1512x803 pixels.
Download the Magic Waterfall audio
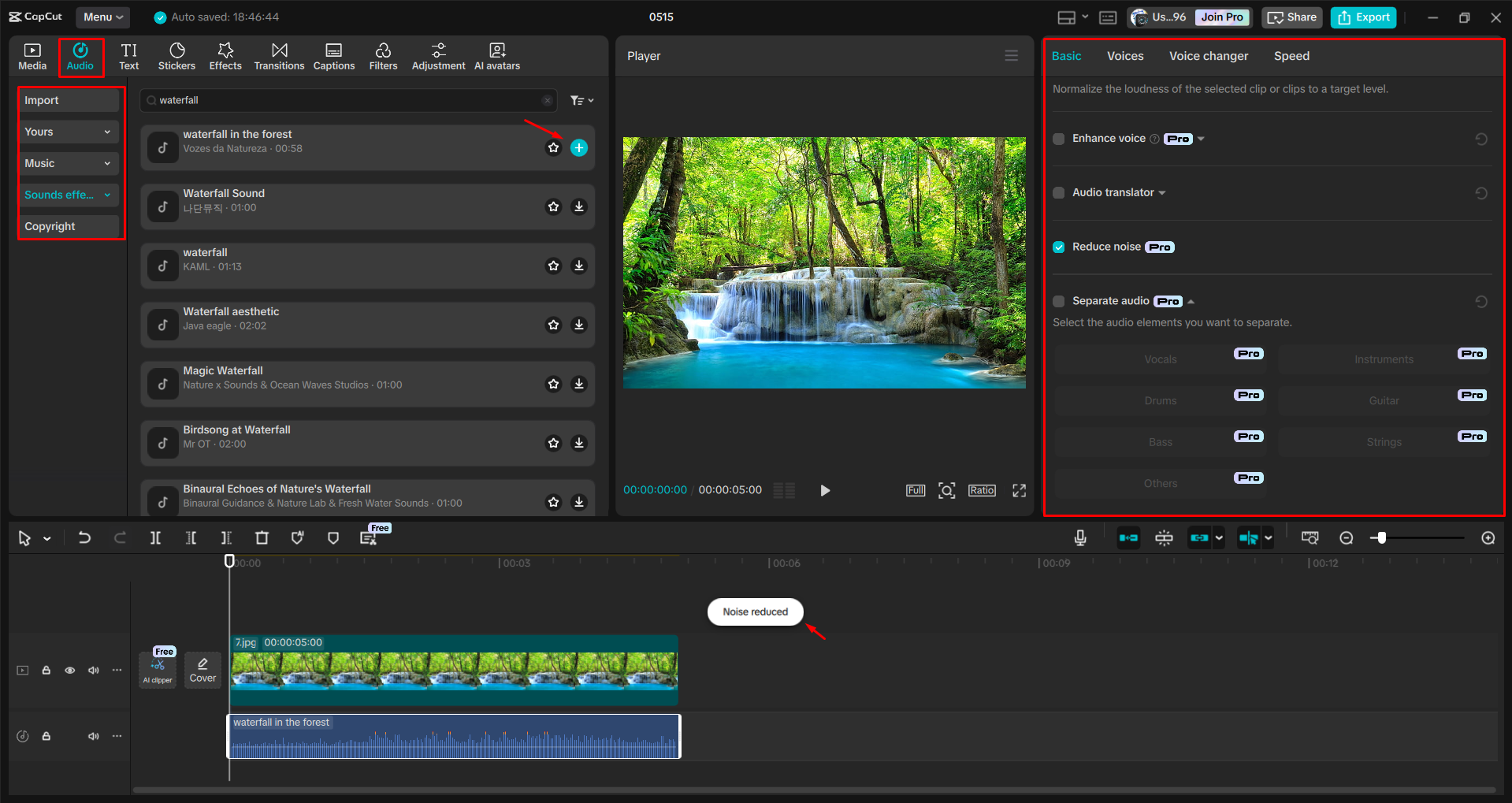pos(579,384)
